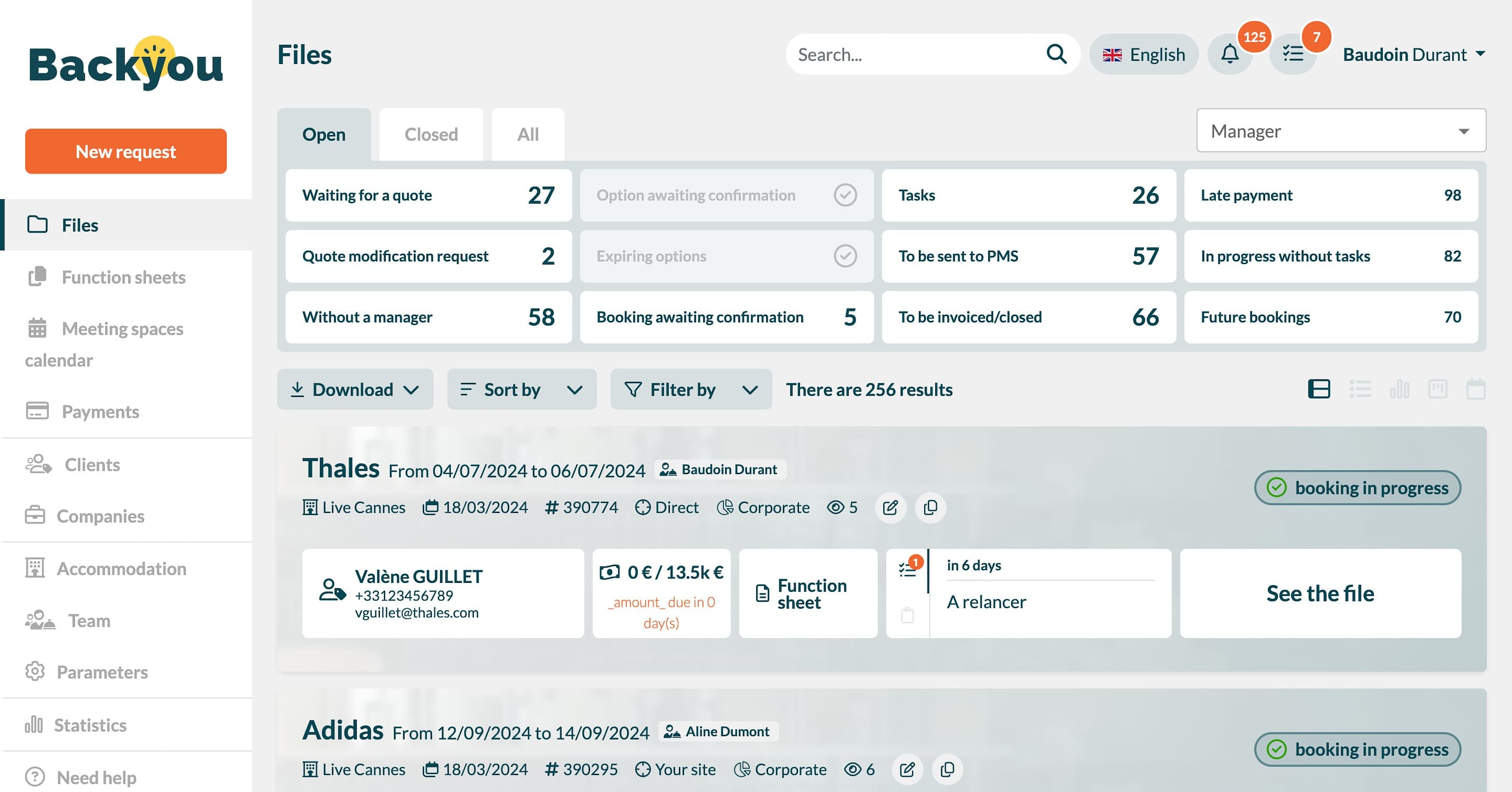Switch to the kanban board view icon
The image size is (1512, 792).
1437,389
